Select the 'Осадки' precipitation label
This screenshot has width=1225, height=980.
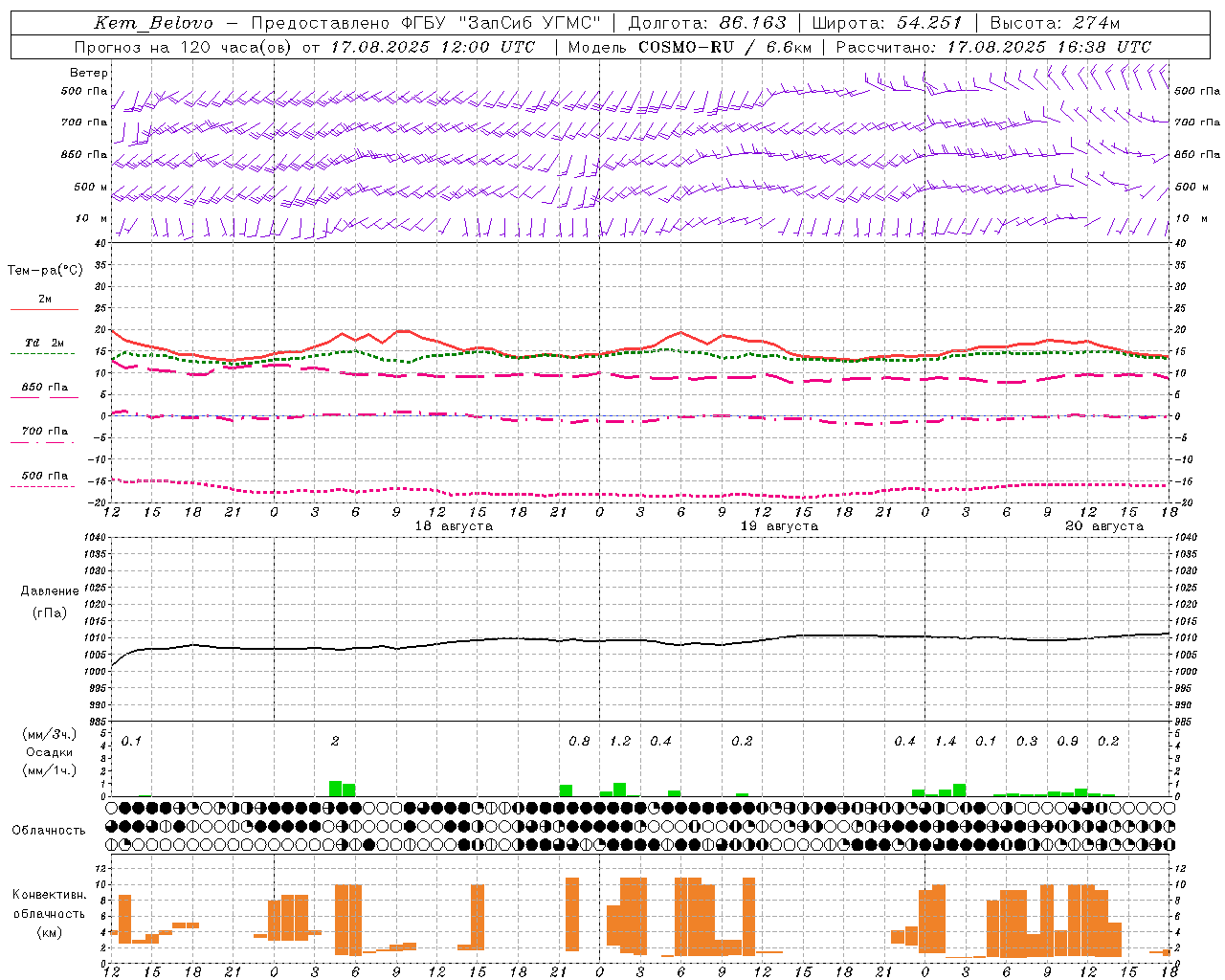click(x=50, y=752)
